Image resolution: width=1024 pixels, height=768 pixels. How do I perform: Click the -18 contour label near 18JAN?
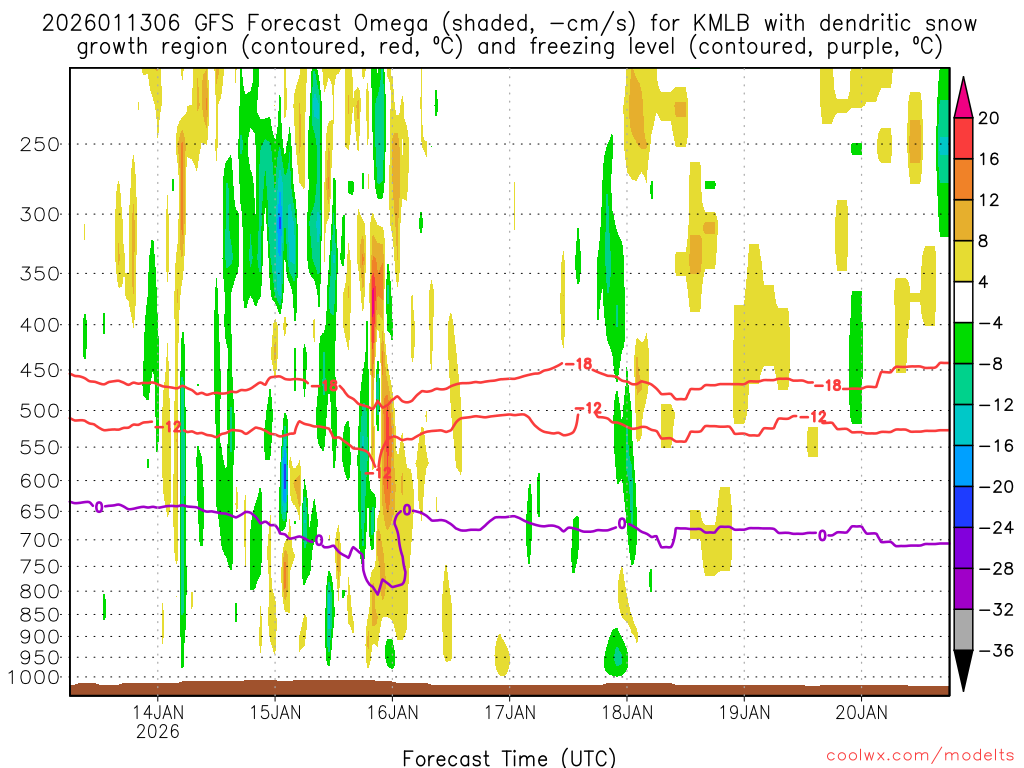577,364
